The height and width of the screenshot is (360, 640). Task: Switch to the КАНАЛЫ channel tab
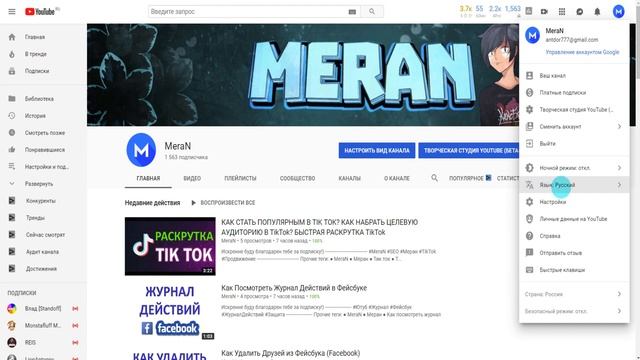coord(350,178)
